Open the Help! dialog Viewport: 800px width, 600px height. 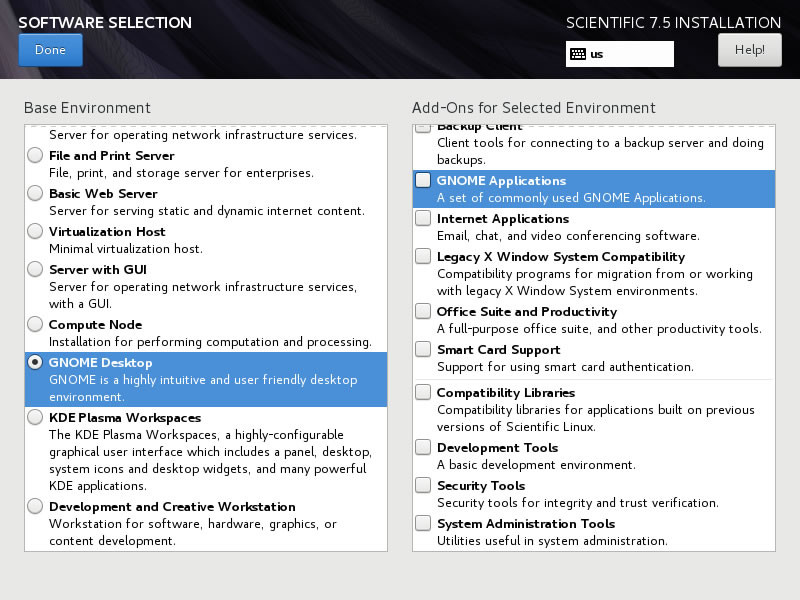(x=749, y=50)
